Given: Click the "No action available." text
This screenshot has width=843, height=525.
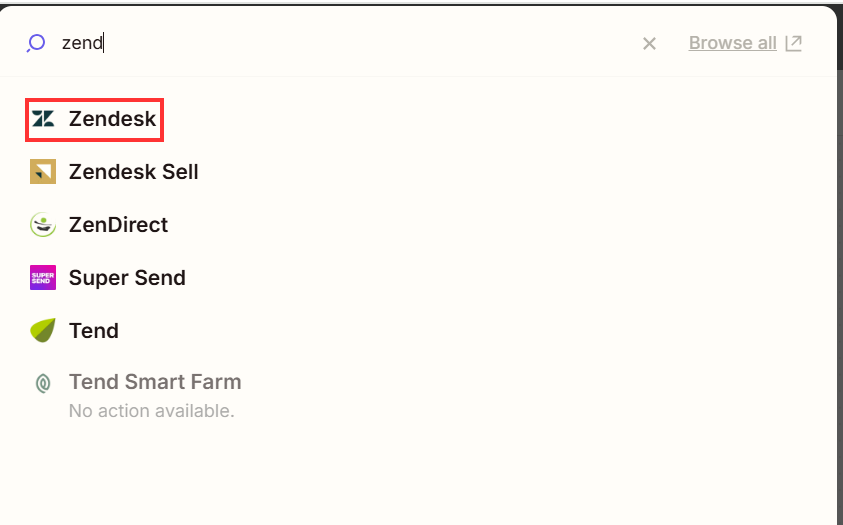Looking at the screenshot, I should [151, 410].
